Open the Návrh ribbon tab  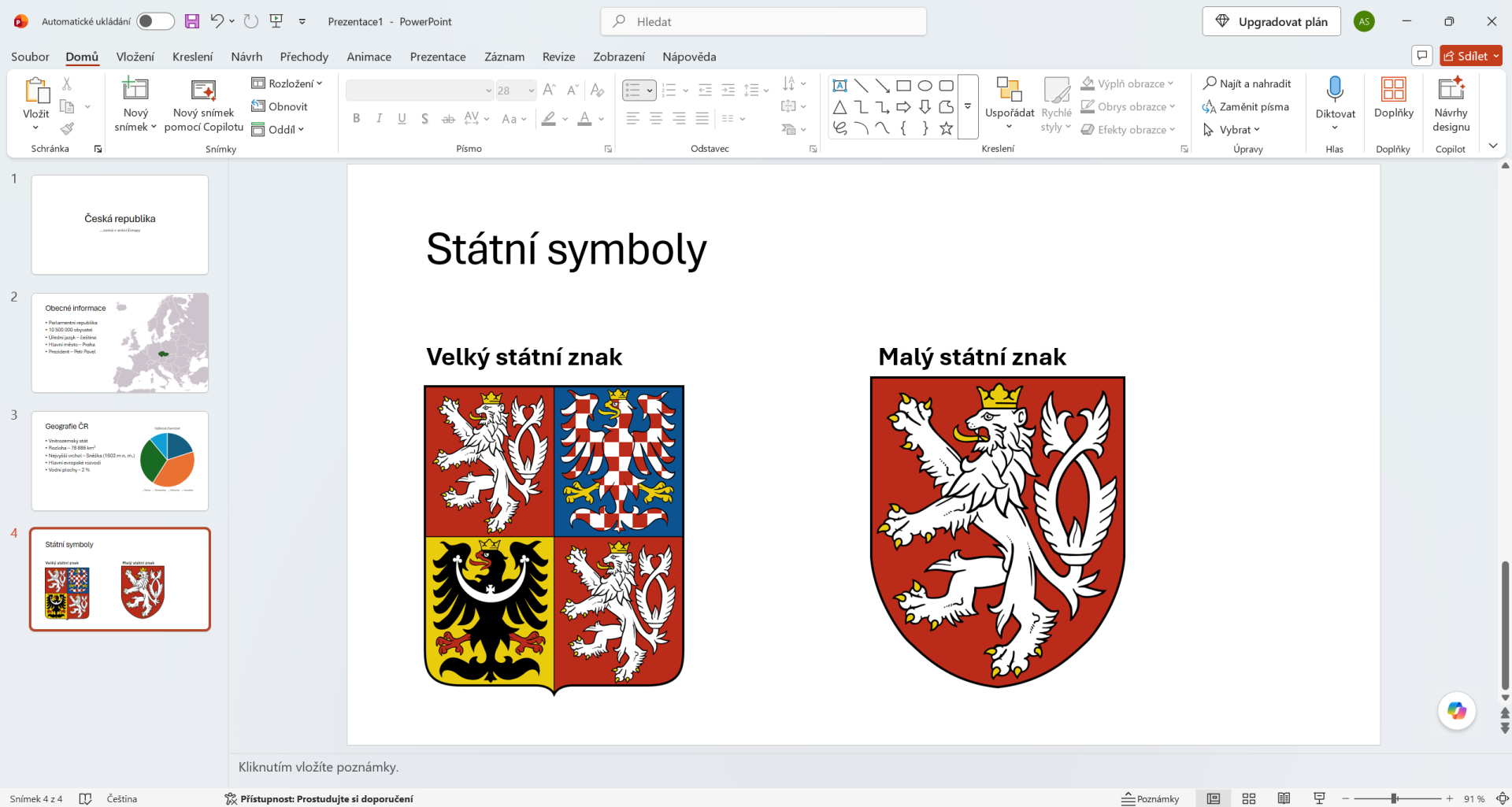tap(246, 57)
